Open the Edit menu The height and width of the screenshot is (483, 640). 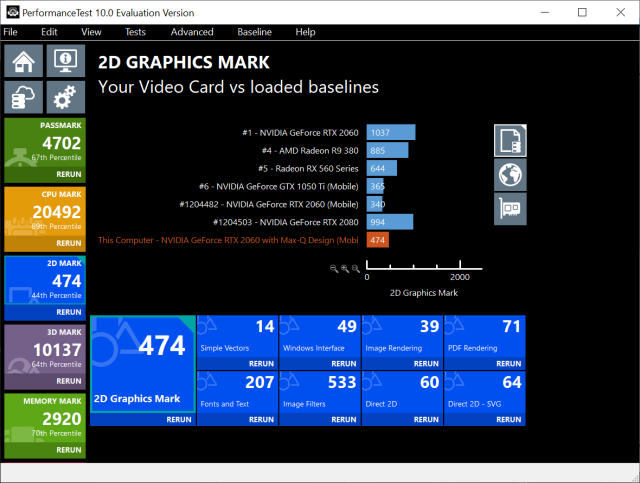(49, 32)
